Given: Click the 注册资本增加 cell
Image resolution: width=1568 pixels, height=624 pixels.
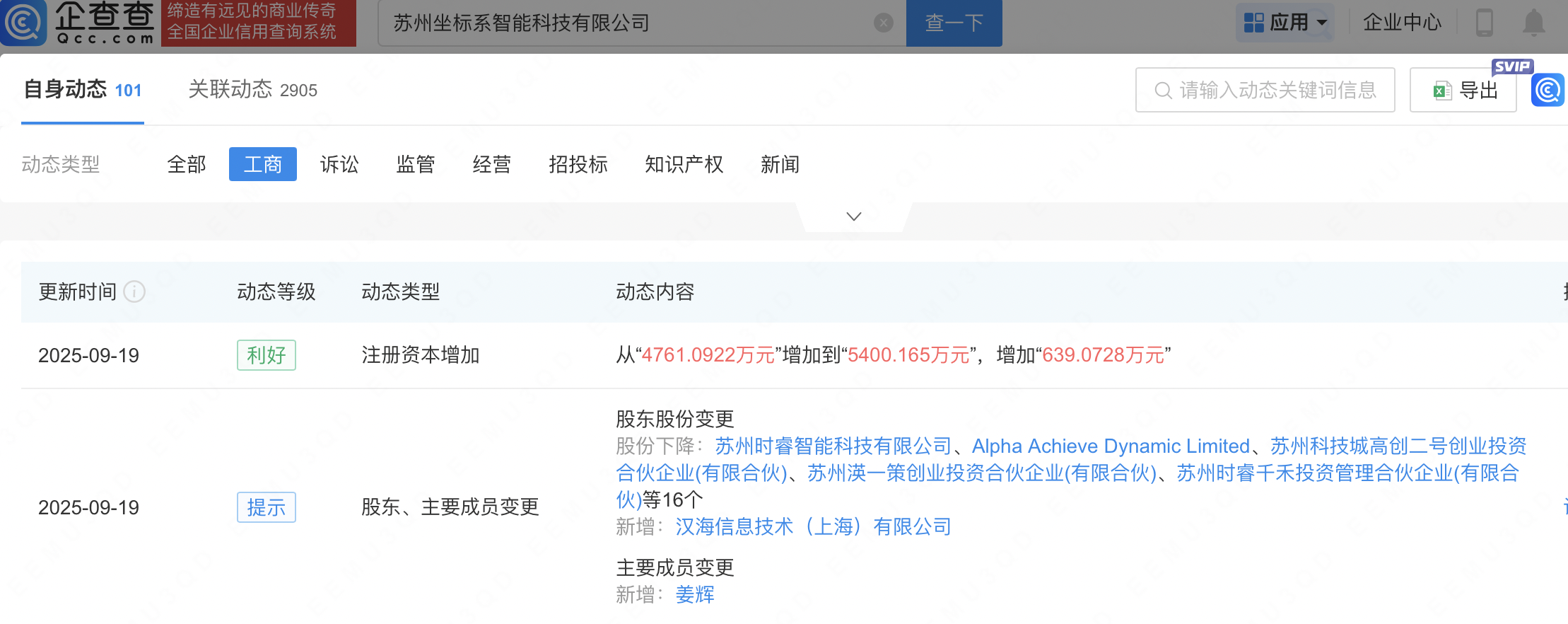Looking at the screenshot, I should 421,355.
